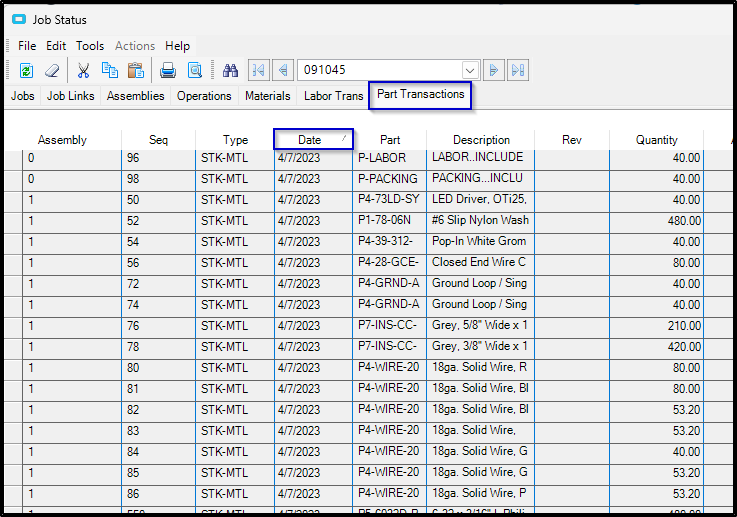
Task: Click the 18ga. Solid Wire, P description
Action: click(481, 494)
